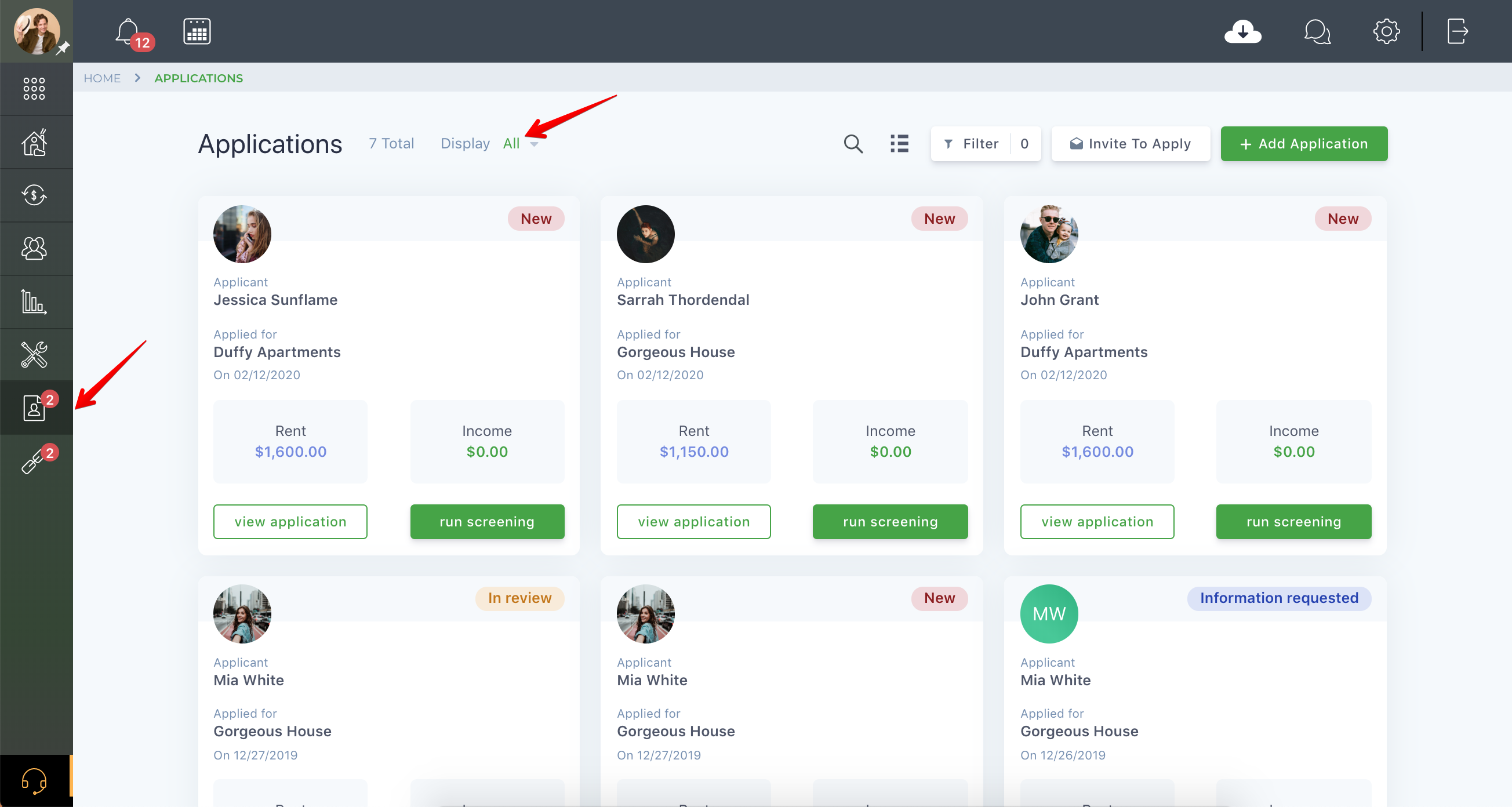This screenshot has width=1512, height=807.
Task: Click the search magnifier icon
Action: (853, 144)
